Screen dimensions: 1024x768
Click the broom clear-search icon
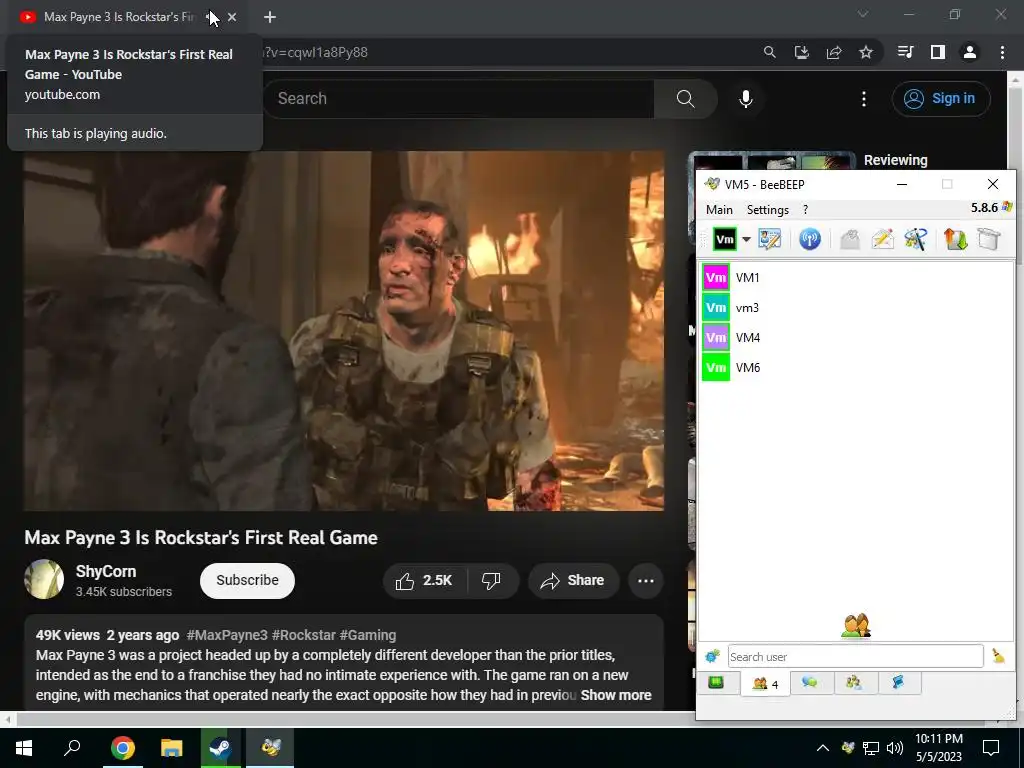tap(998, 656)
